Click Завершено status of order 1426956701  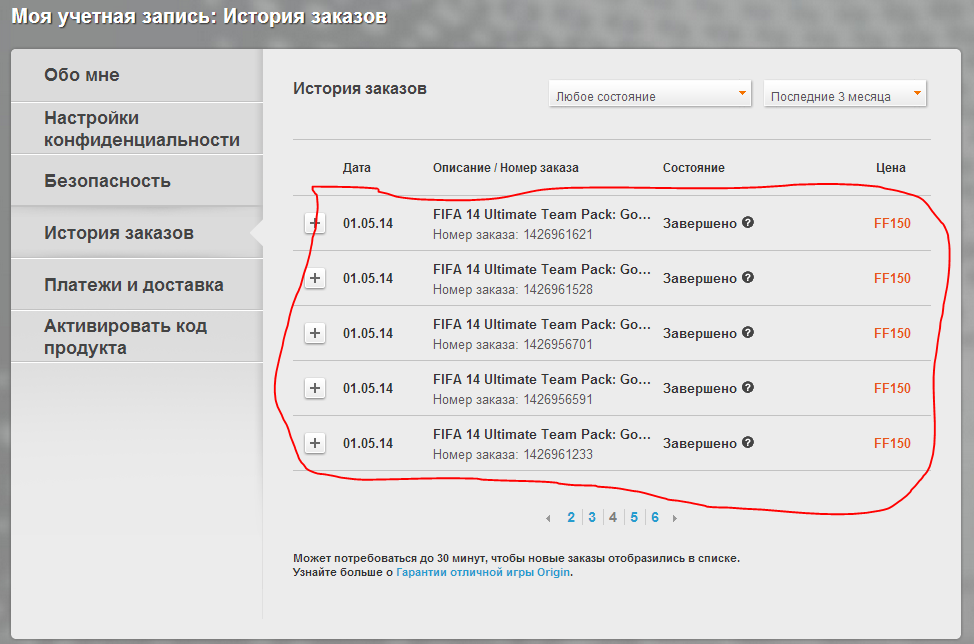pos(699,333)
